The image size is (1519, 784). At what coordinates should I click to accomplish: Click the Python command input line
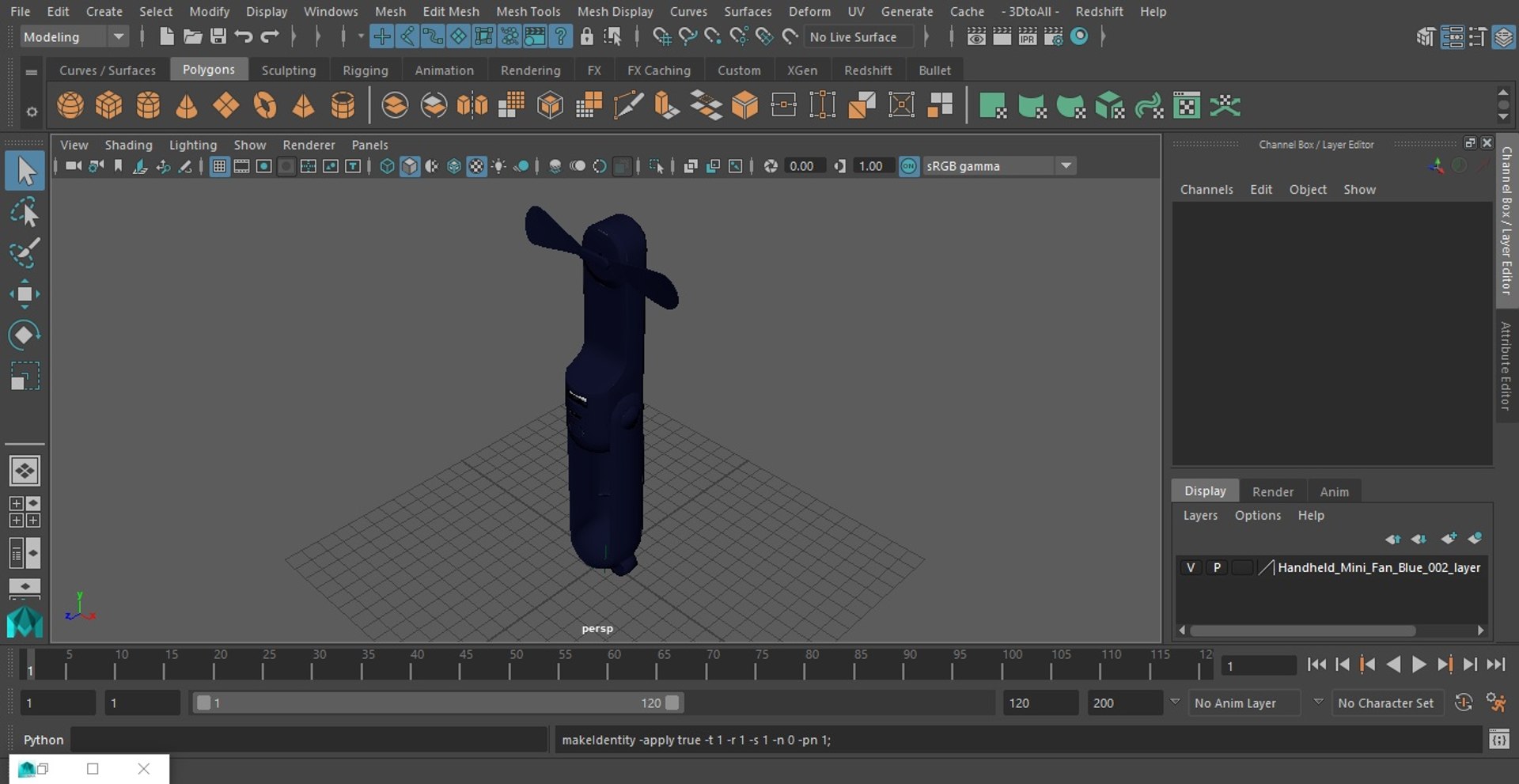pyautogui.click(x=309, y=740)
